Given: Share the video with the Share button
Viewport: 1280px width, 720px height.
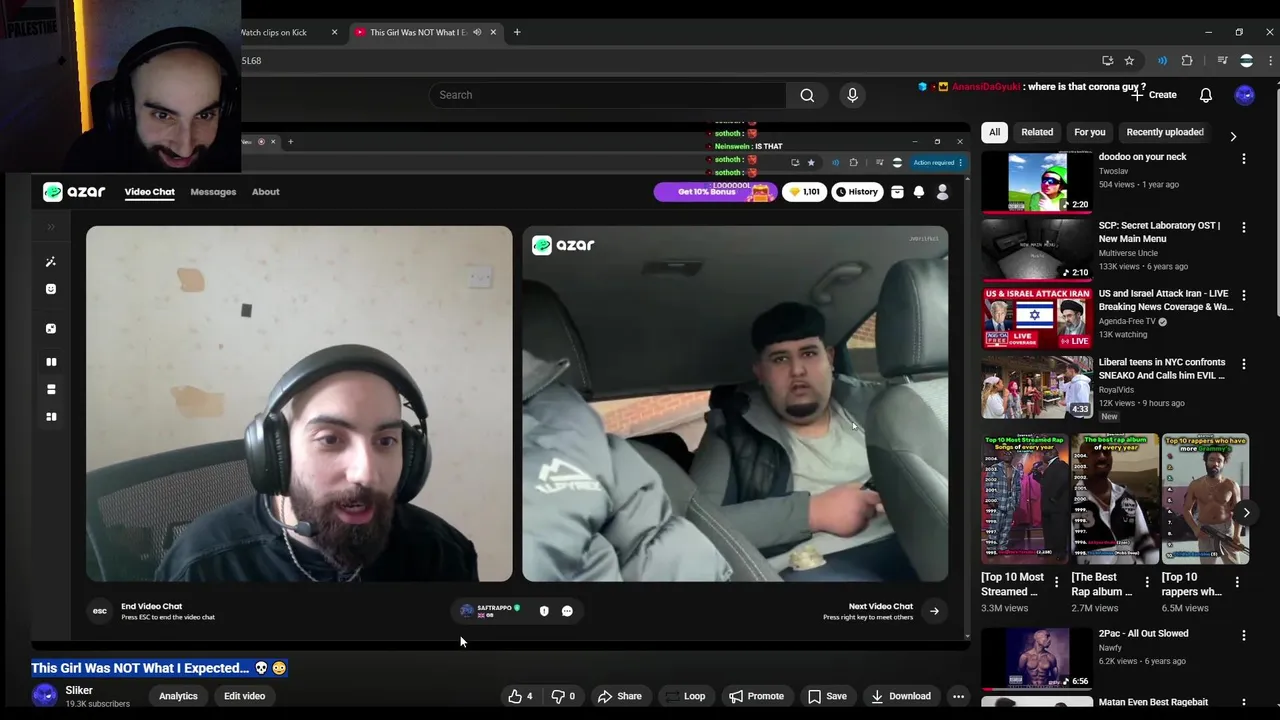Looking at the screenshot, I should pyautogui.click(x=620, y=696).
